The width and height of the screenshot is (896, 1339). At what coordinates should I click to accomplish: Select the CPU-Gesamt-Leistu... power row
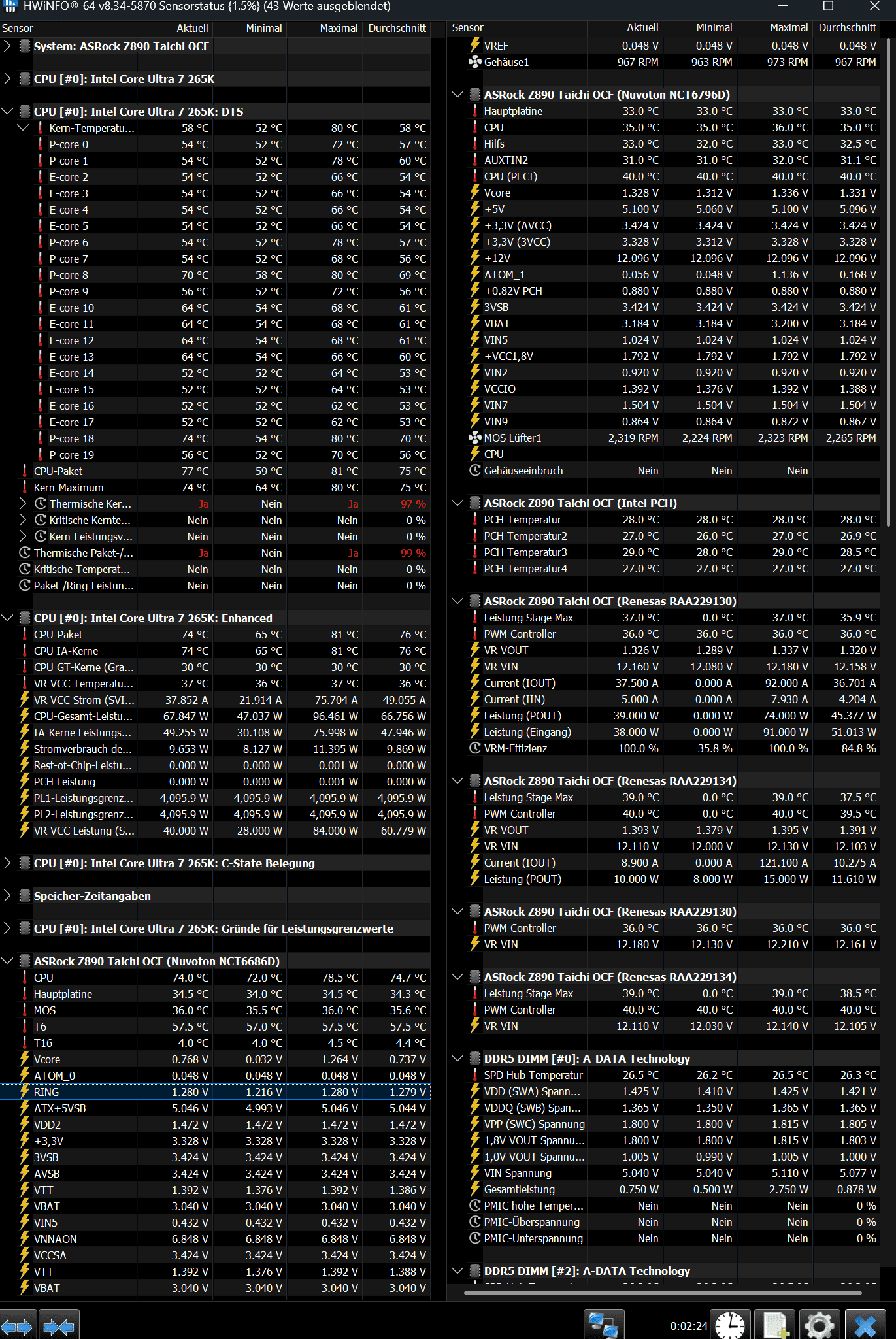(215, 716)
